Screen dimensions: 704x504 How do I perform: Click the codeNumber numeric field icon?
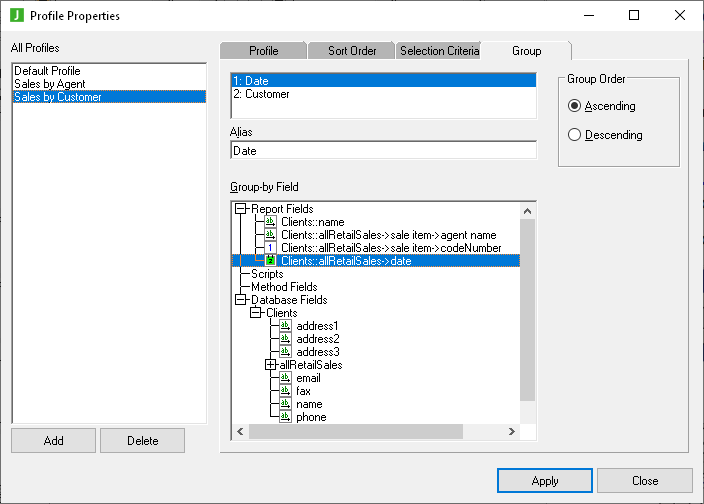(270, 248)
